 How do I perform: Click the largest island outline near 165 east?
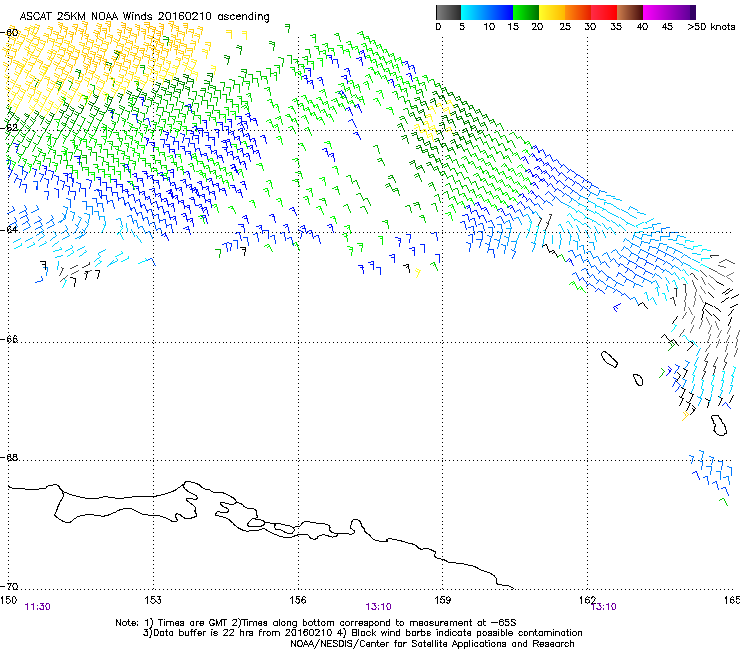(719, 425)
